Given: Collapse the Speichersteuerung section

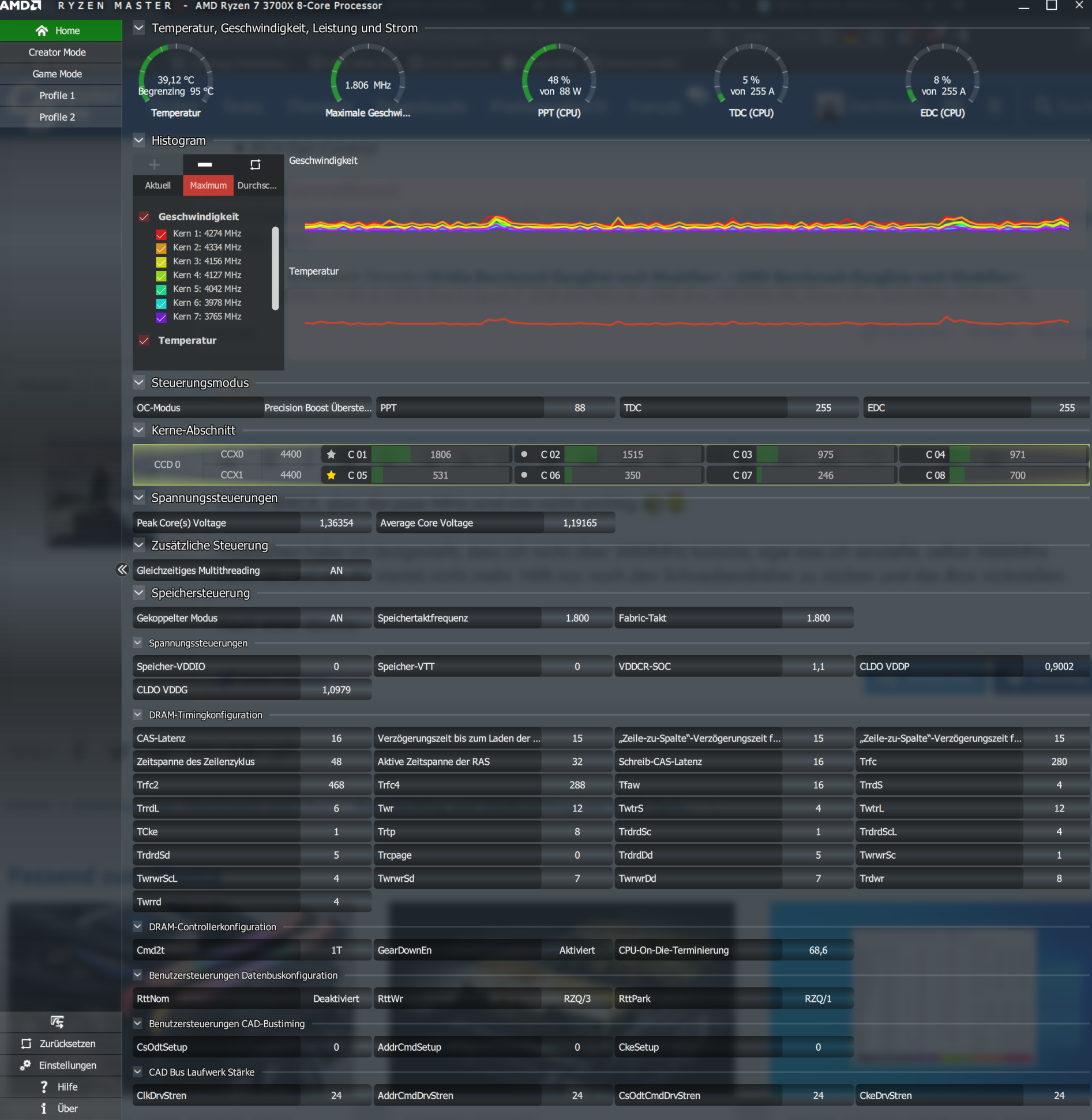Looking at the screenshot, I should tap(139, 593).
